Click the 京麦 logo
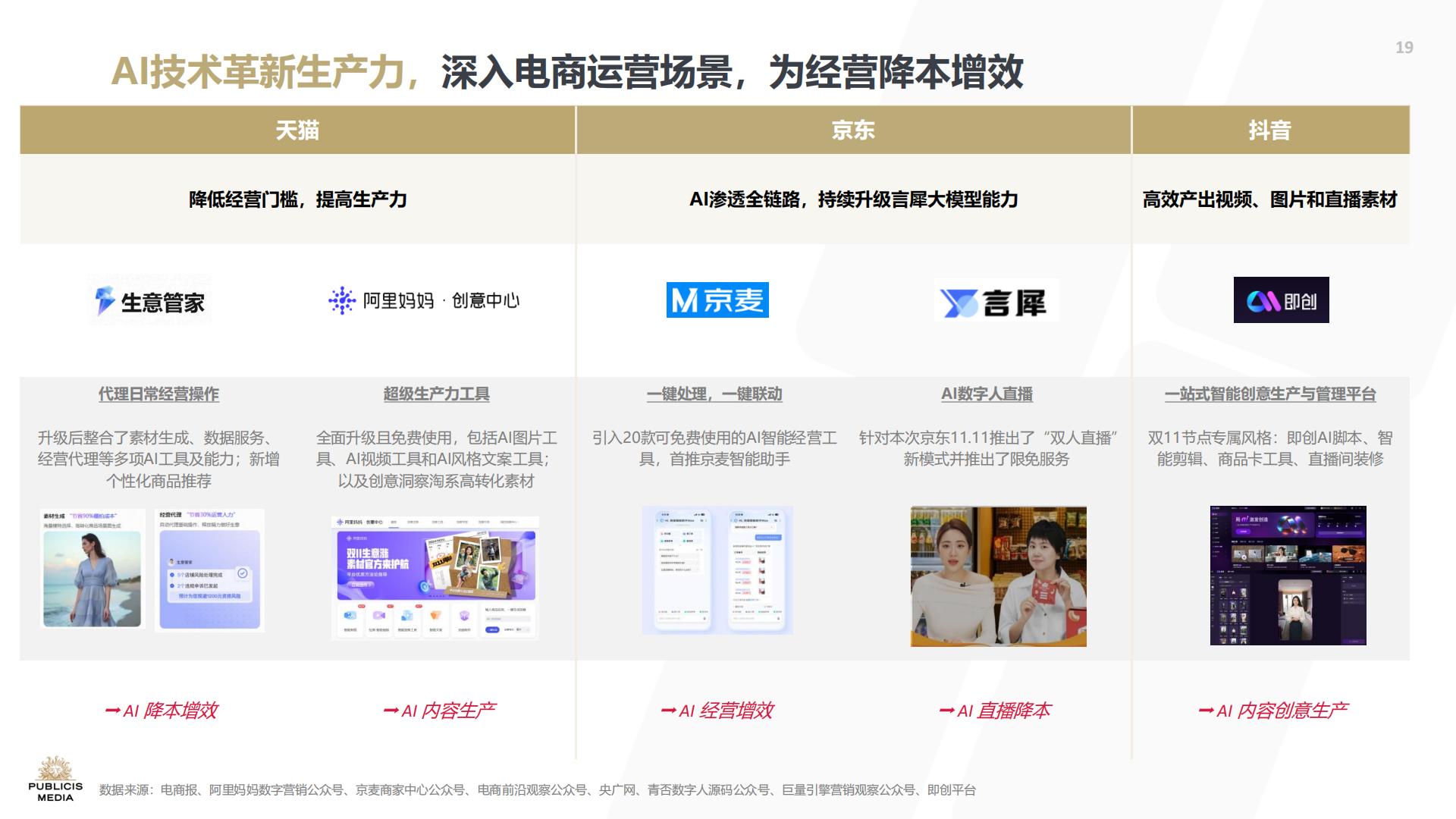 tap(717, 300)
